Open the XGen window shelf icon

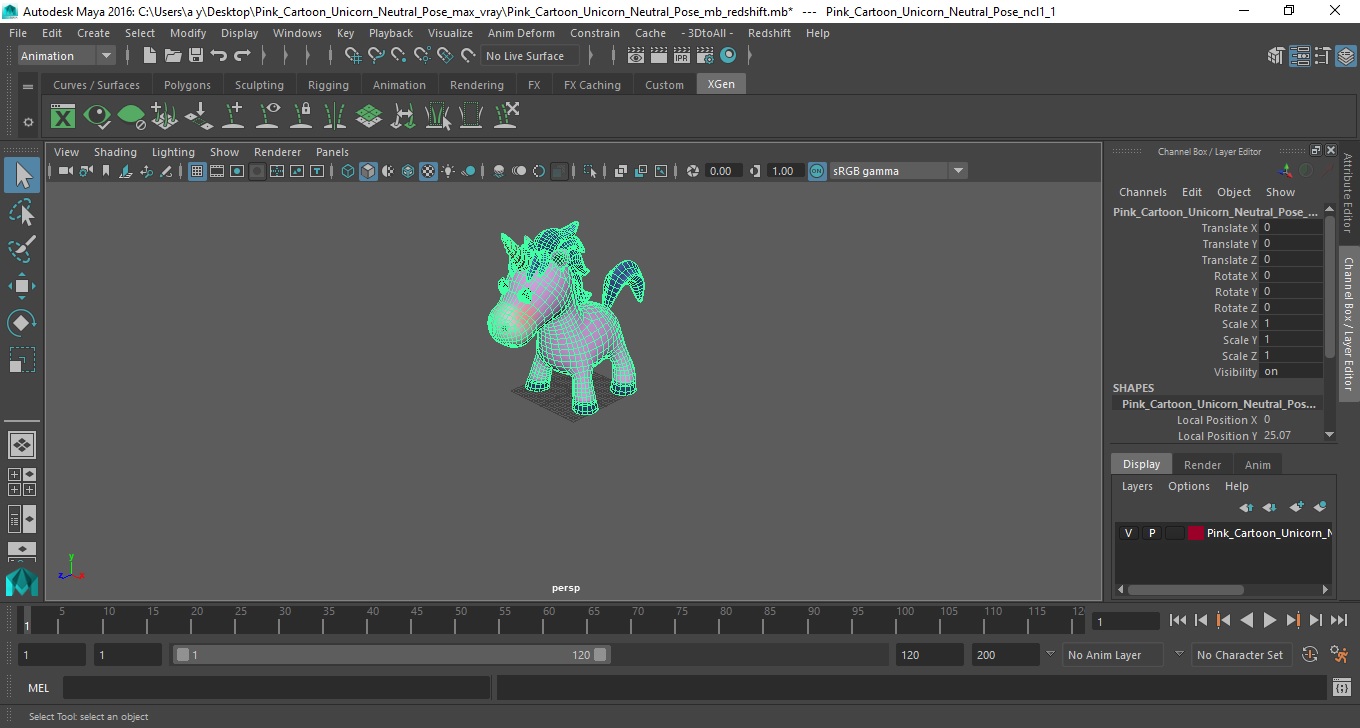pos(63,116)
